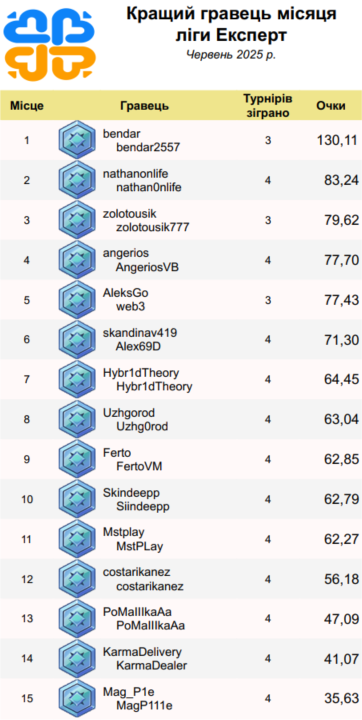The height and width of the screenshot is (720, 362).
Task: Click the blue and orange league logo
Action: 50,45
